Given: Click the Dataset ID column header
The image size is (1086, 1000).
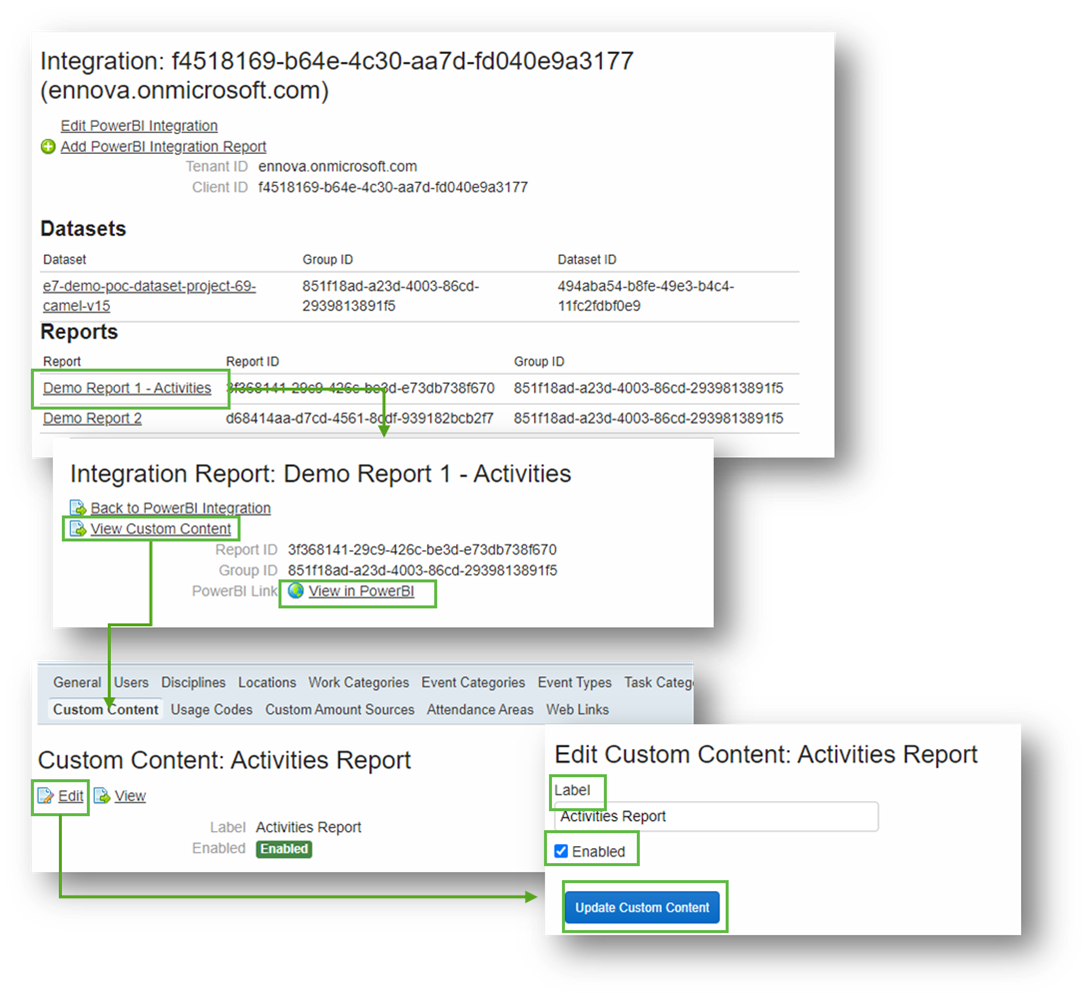Looking at the screenshot, I should point(587,260).
